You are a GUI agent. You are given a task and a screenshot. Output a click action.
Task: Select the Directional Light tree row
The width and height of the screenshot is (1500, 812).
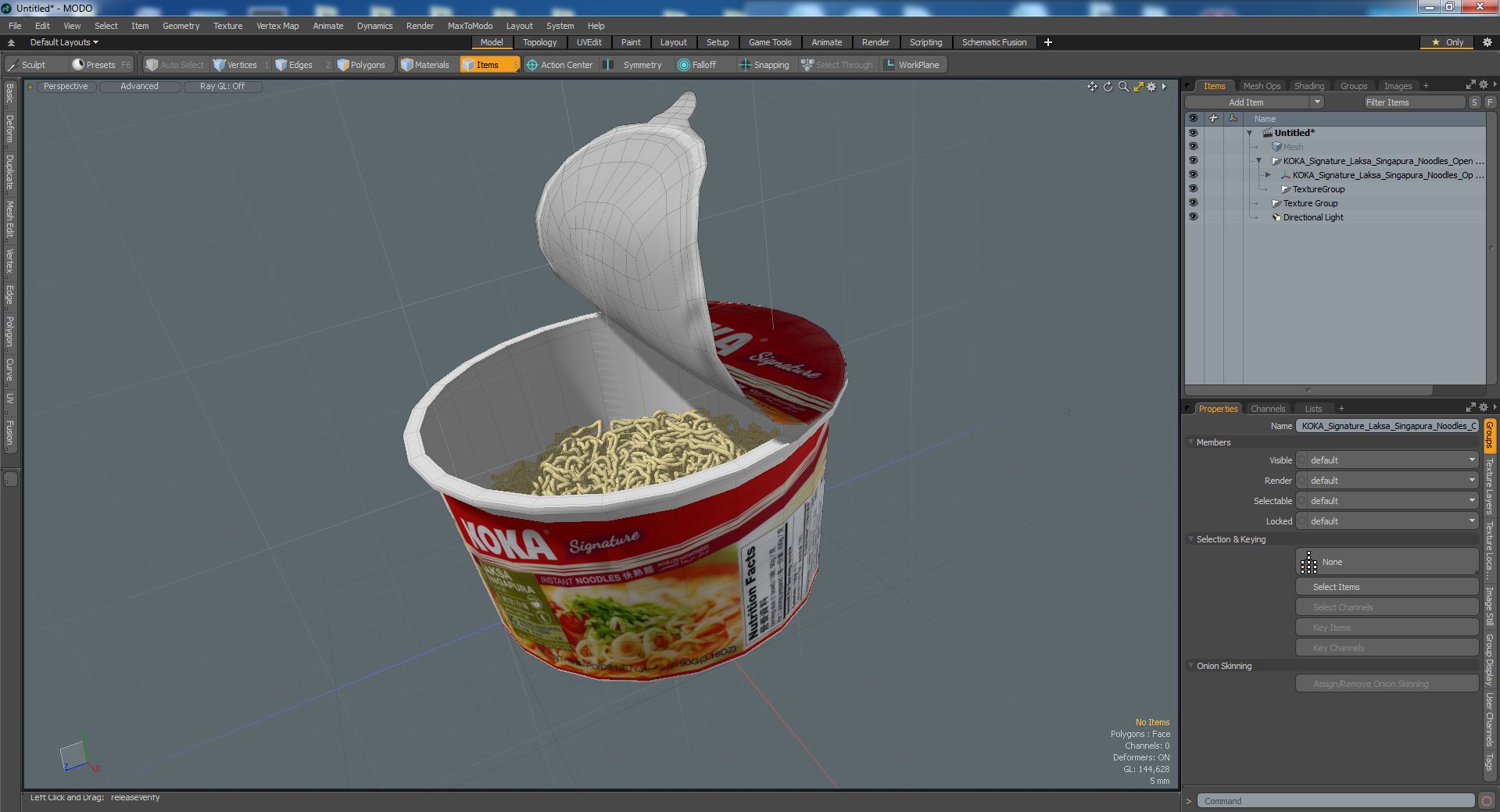(1313, 217)
